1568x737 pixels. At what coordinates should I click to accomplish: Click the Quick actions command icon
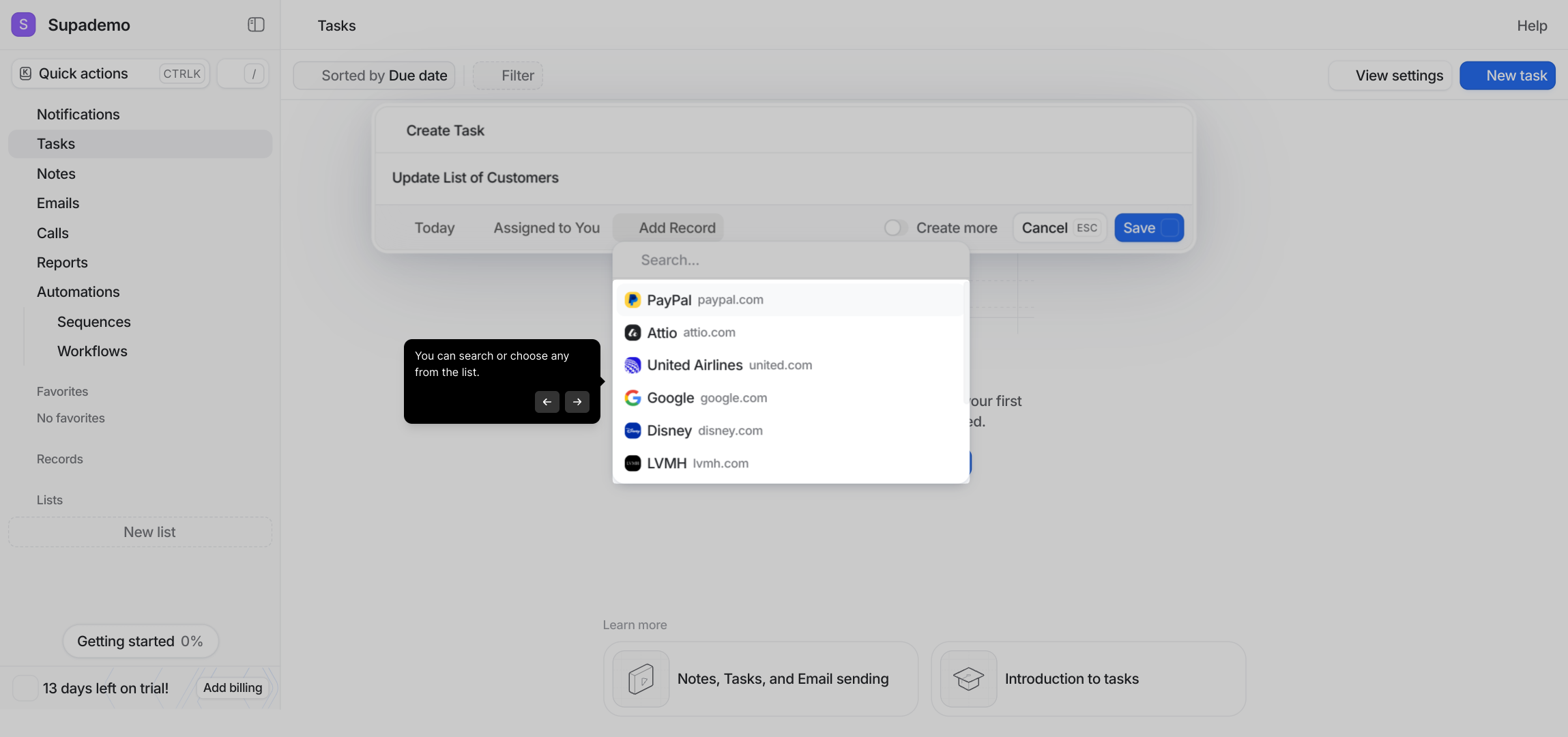pyautogui.click(x=25, y=74)
